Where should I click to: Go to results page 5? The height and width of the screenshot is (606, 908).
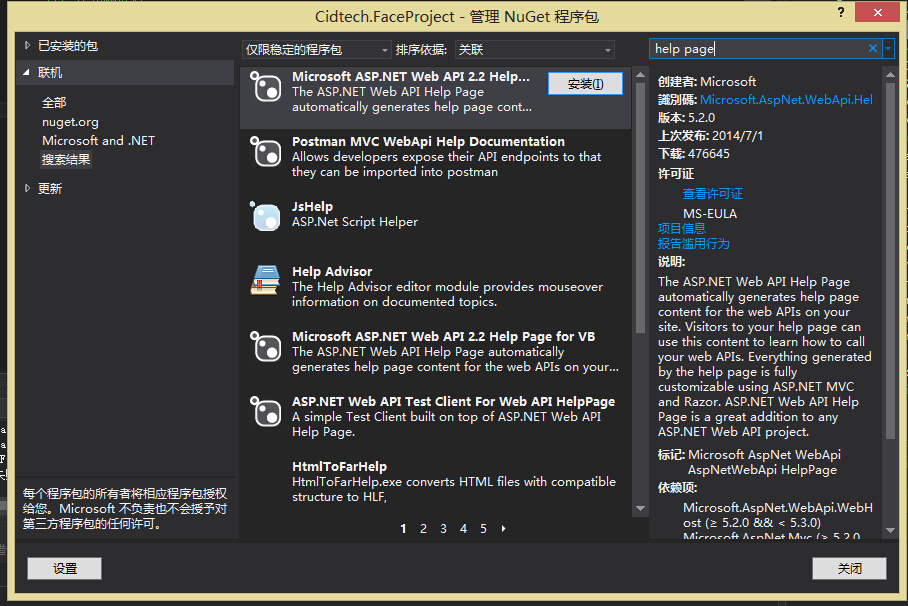tap(483, 528)
